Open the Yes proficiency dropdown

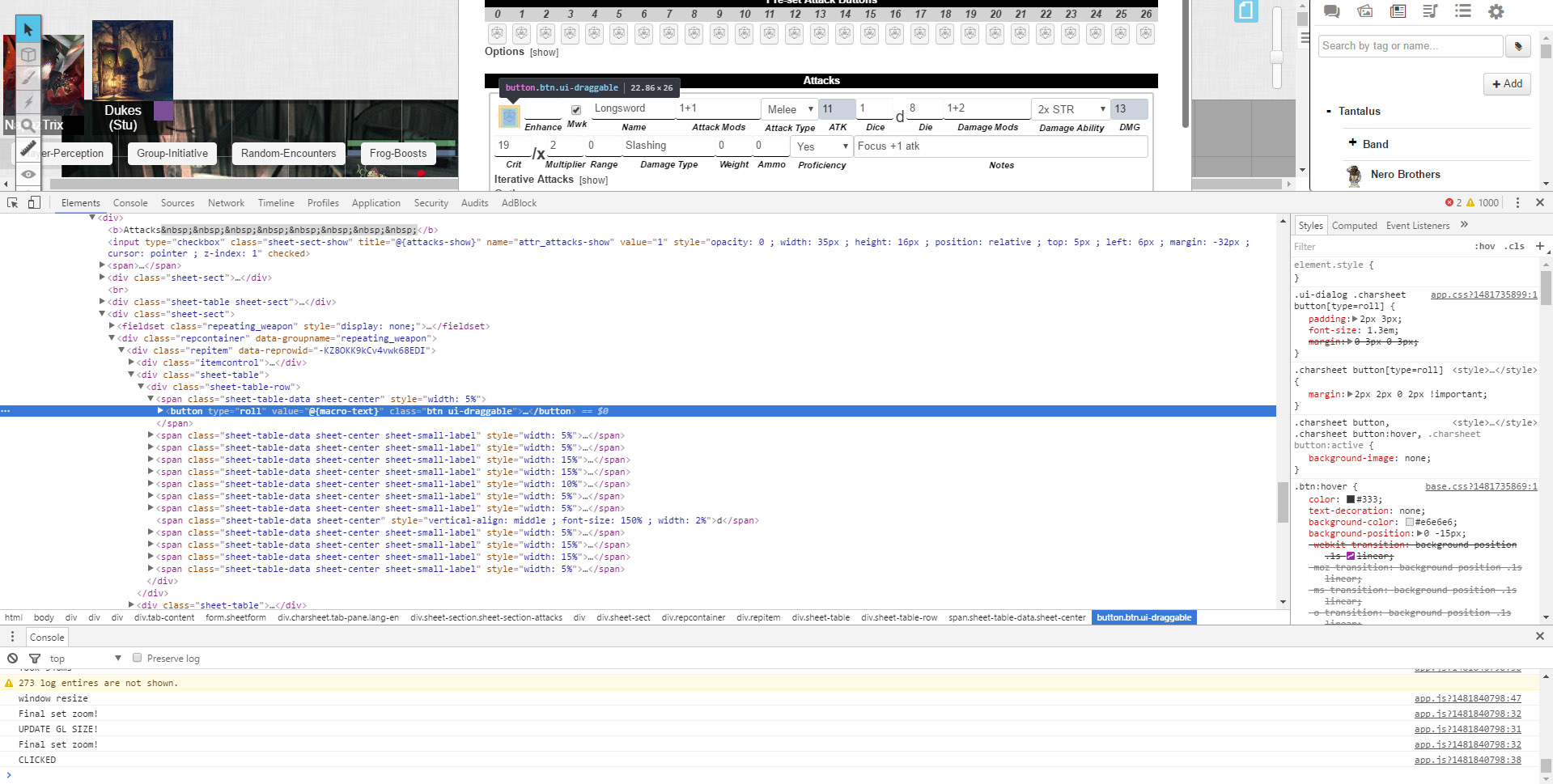pyautogui.click(x=821, y=146)
